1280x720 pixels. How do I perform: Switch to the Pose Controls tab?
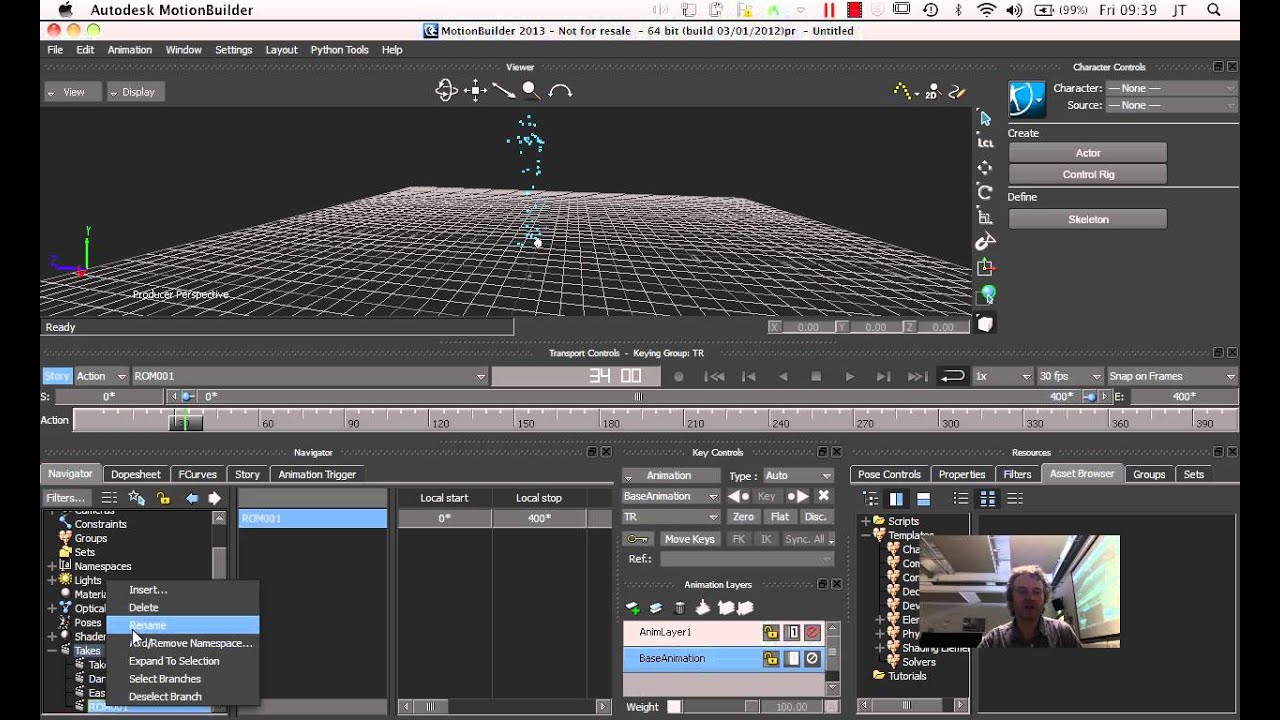point(889,474)
